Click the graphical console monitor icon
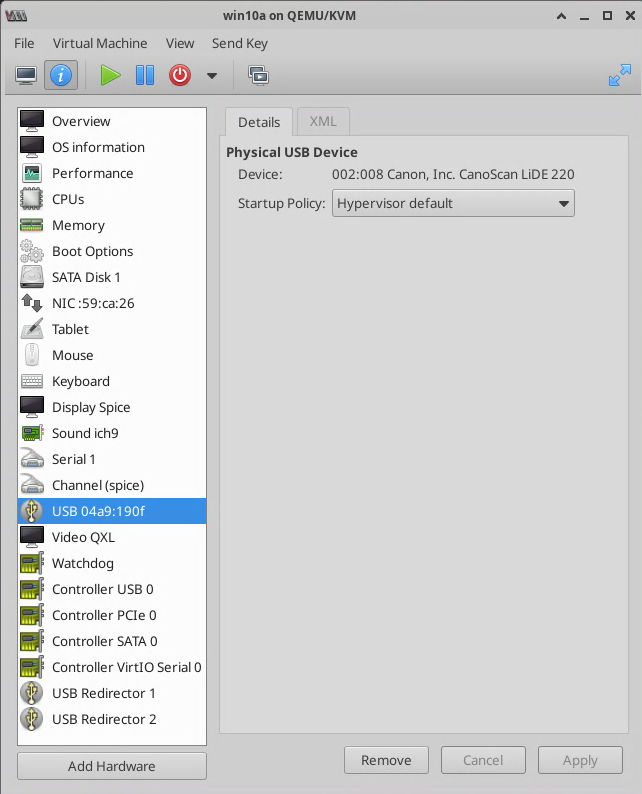The height and width of the screenshot is (794, 642). [26, 75]
